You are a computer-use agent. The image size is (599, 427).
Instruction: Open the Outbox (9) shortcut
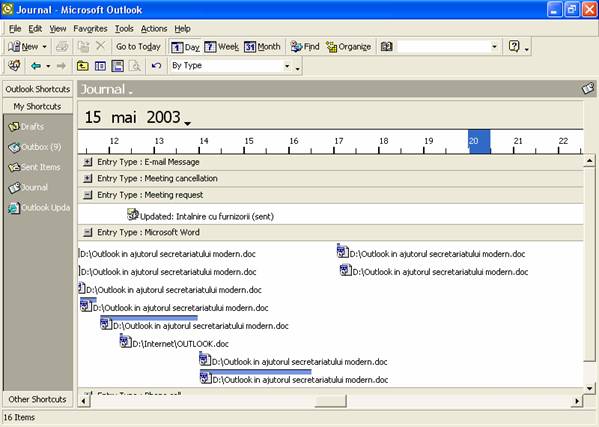click(35, 147)
